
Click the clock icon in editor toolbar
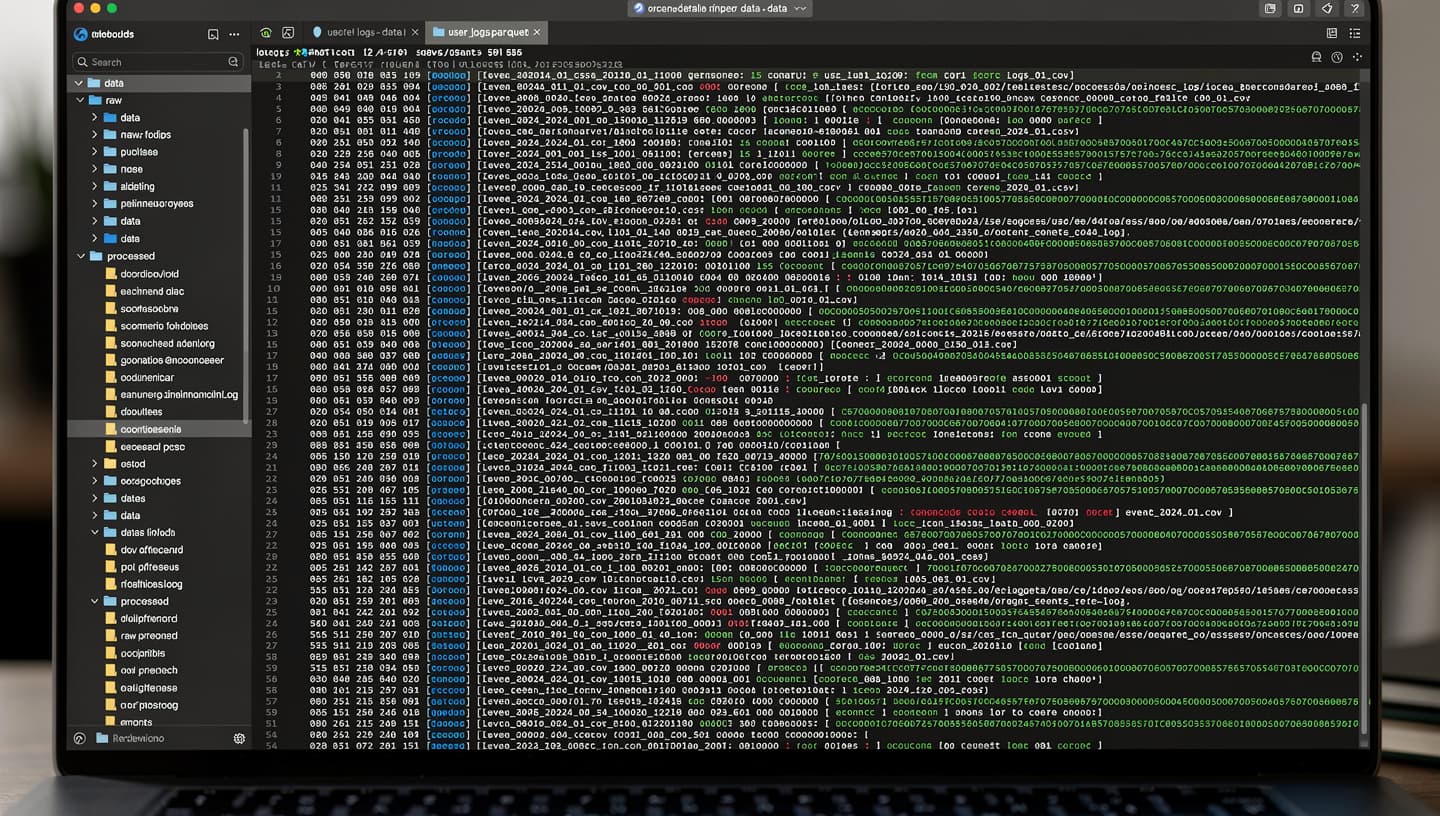[x=1337, y=57]
